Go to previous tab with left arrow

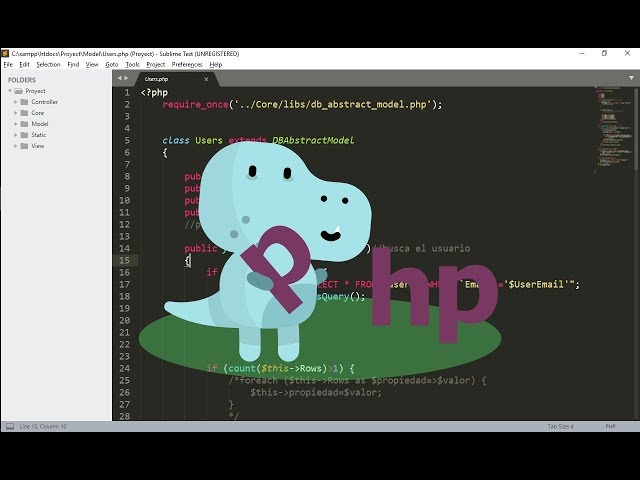point(120,78)
